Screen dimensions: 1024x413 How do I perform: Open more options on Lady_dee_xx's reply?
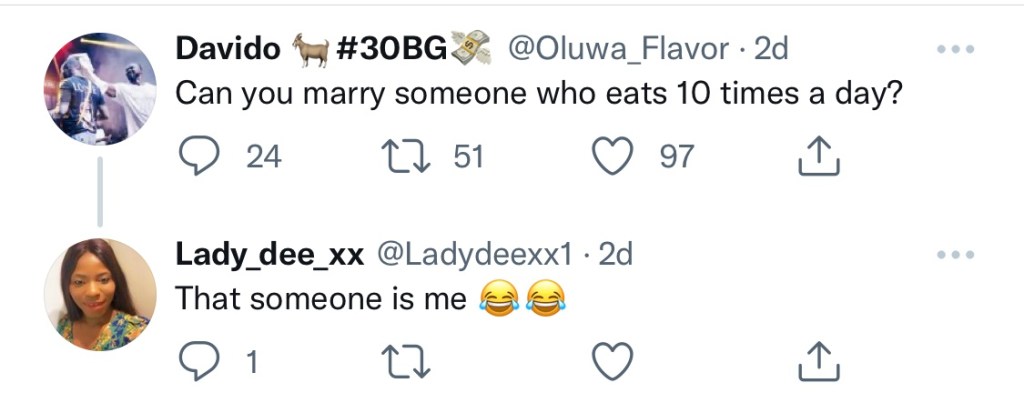954,255
